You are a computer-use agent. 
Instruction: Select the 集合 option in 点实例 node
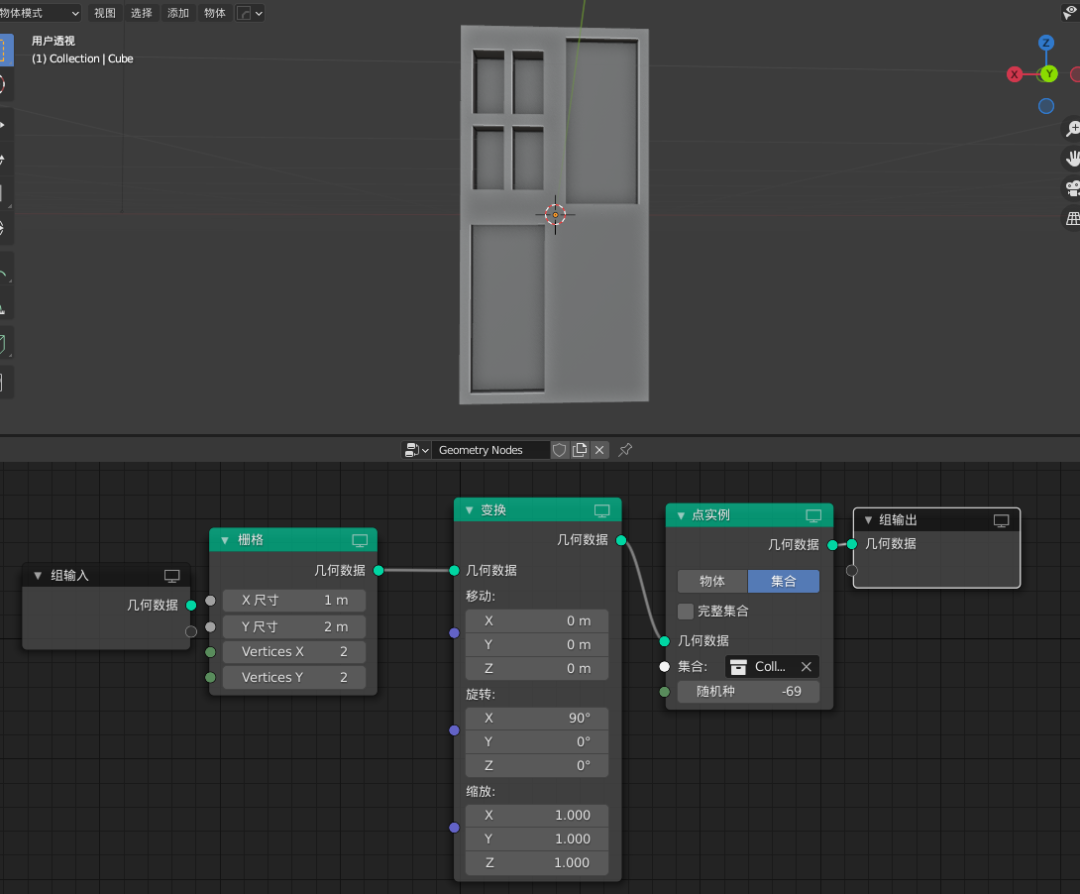point(784,580)
